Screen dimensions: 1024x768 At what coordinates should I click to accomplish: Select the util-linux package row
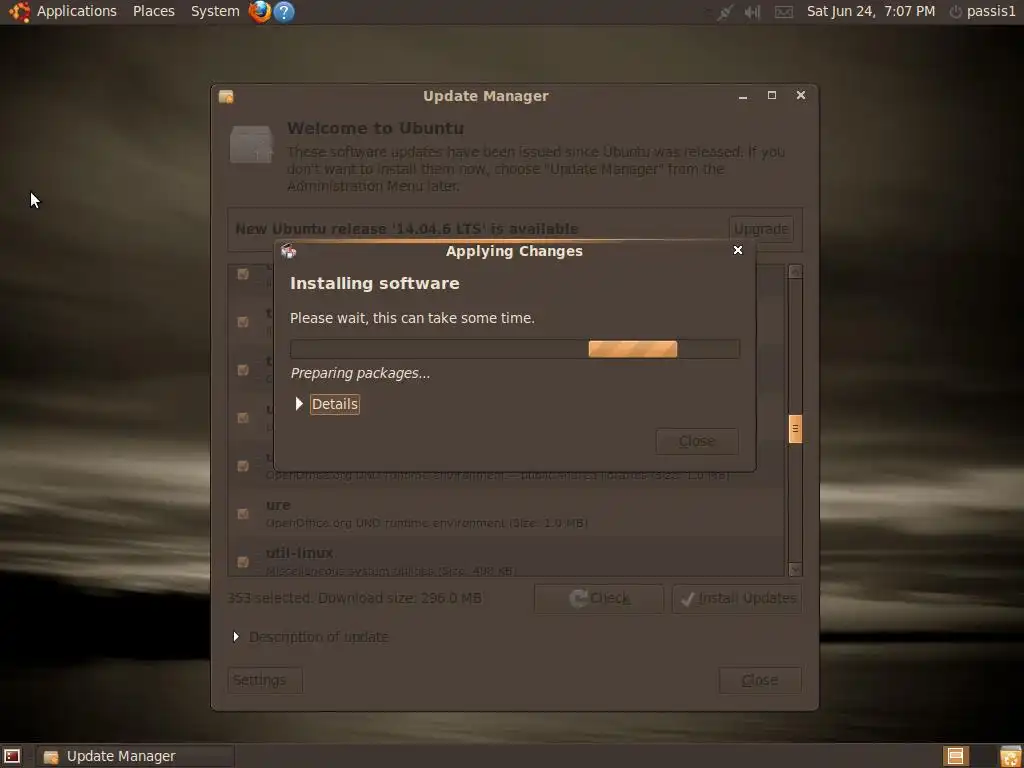tap(506, 557)
